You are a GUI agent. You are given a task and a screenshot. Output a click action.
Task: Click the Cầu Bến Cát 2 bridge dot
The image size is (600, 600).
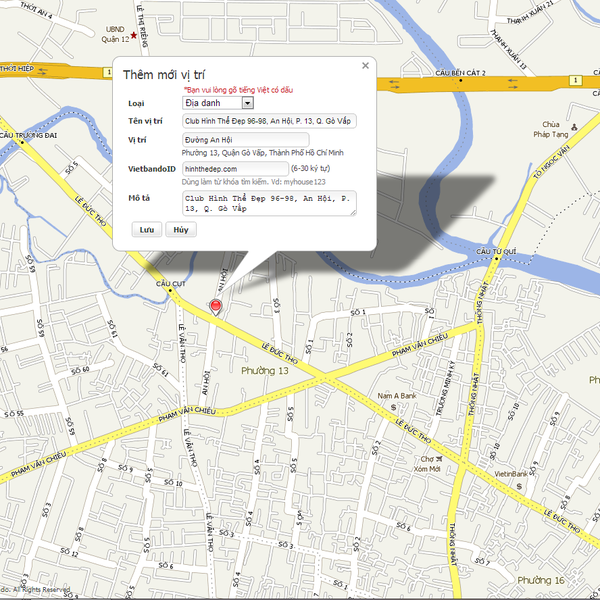461,80
